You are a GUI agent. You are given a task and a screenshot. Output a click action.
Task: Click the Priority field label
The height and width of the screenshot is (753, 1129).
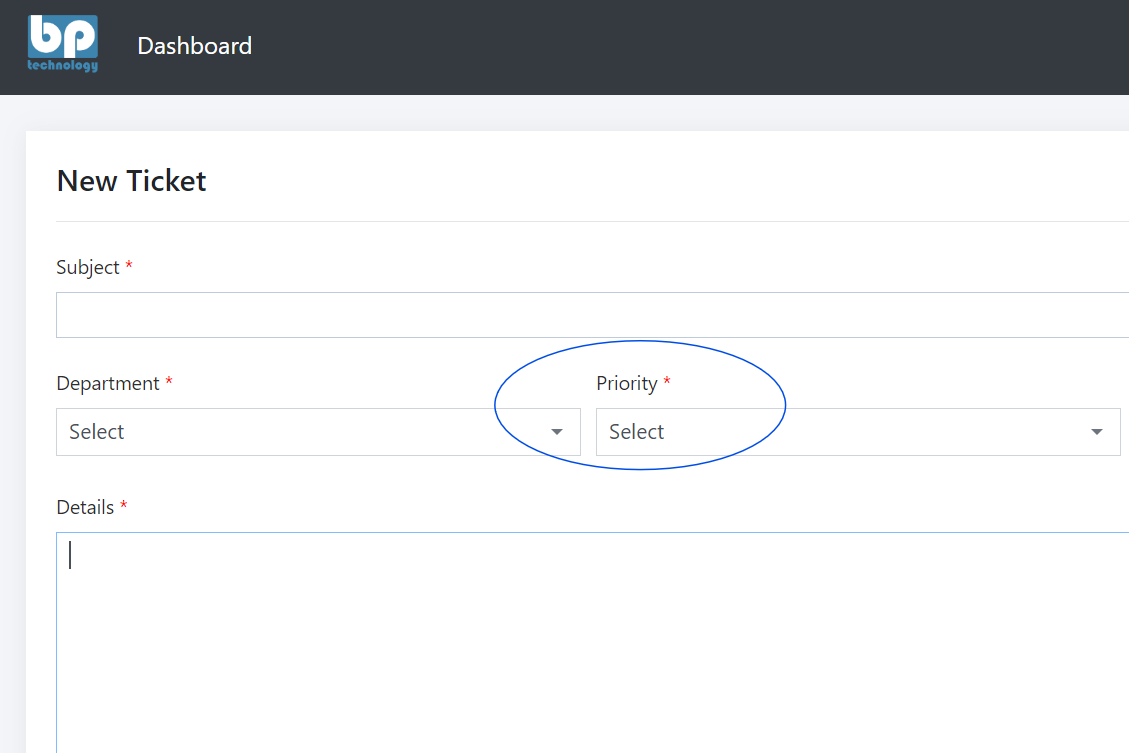627,384
